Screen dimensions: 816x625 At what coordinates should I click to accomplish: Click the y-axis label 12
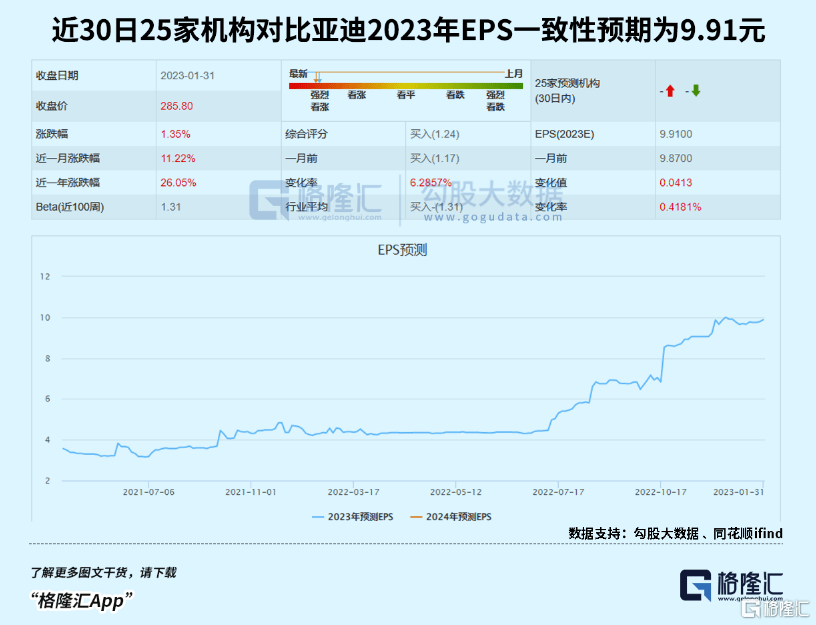[x=45, y=276]
